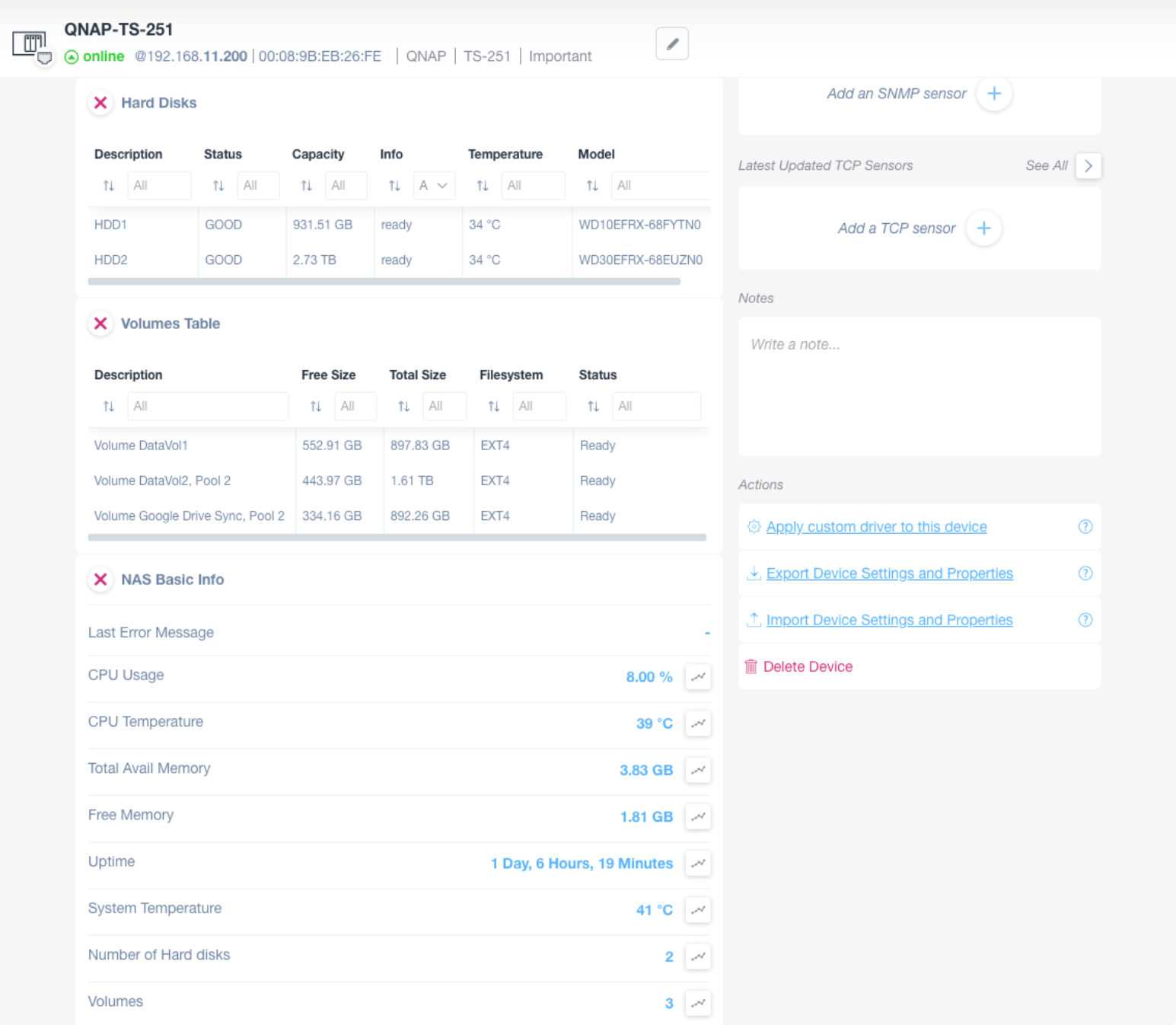Edit the device name using the pencil icon
Image resolution: width=1176 pixels, height=1025 pixels.
pyautogui.click(x=671, y=43)
